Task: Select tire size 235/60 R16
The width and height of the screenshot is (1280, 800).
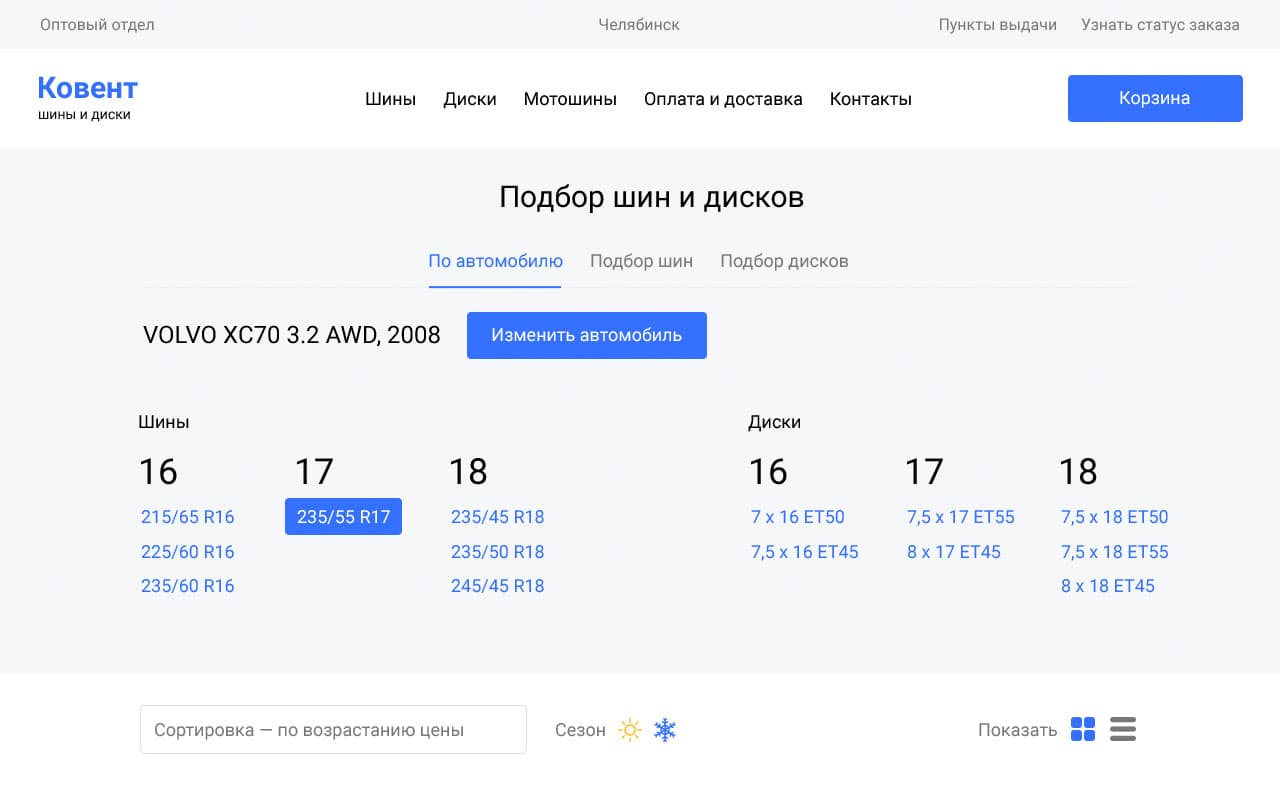Action: (x=188, y=586)
